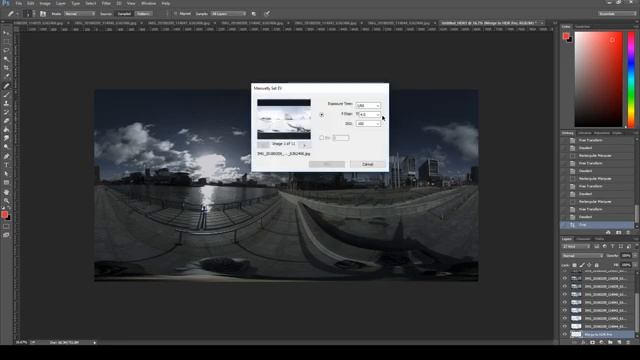
Task: Toggle Quick Mask mode icon
Action: coord(6,227)
